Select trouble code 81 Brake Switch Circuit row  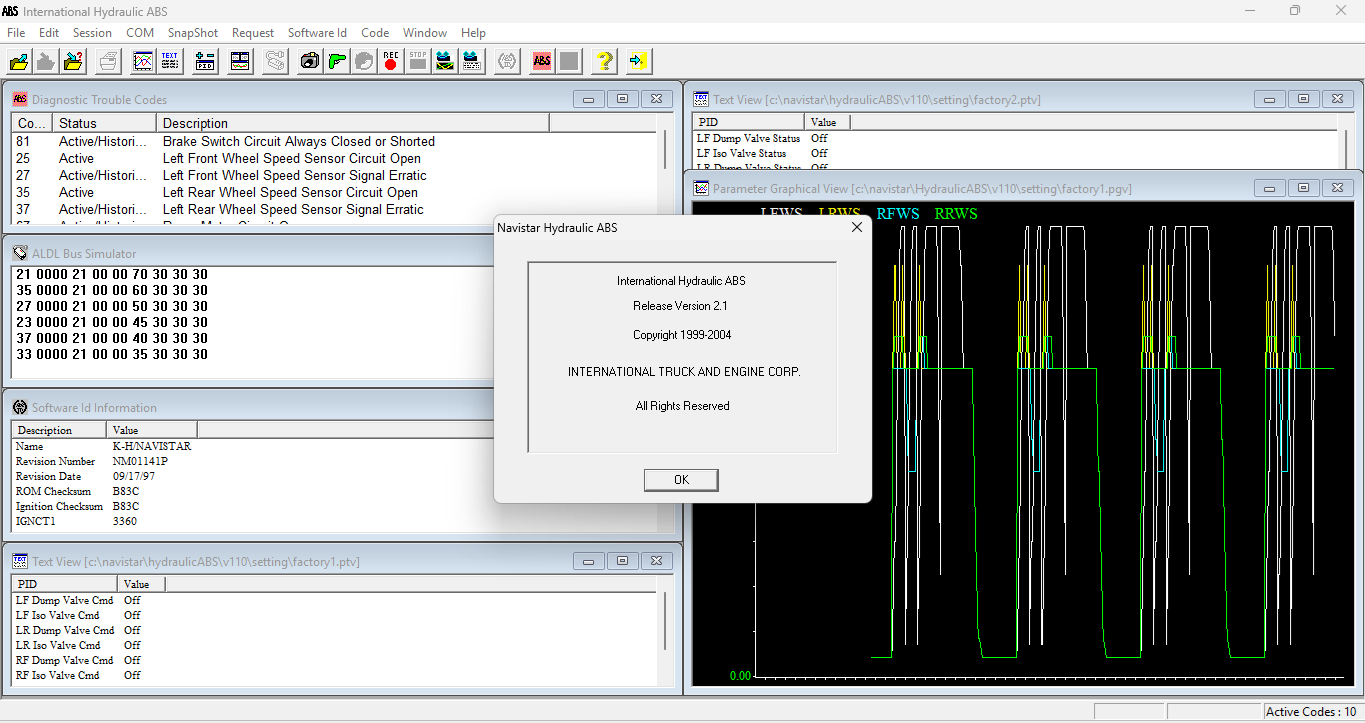pyautogui.click(x=335, y=141)
